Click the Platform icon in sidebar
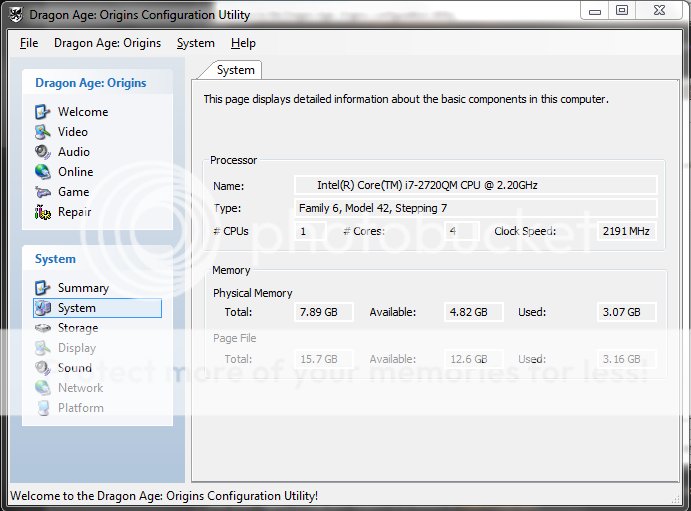 point(43,408)
